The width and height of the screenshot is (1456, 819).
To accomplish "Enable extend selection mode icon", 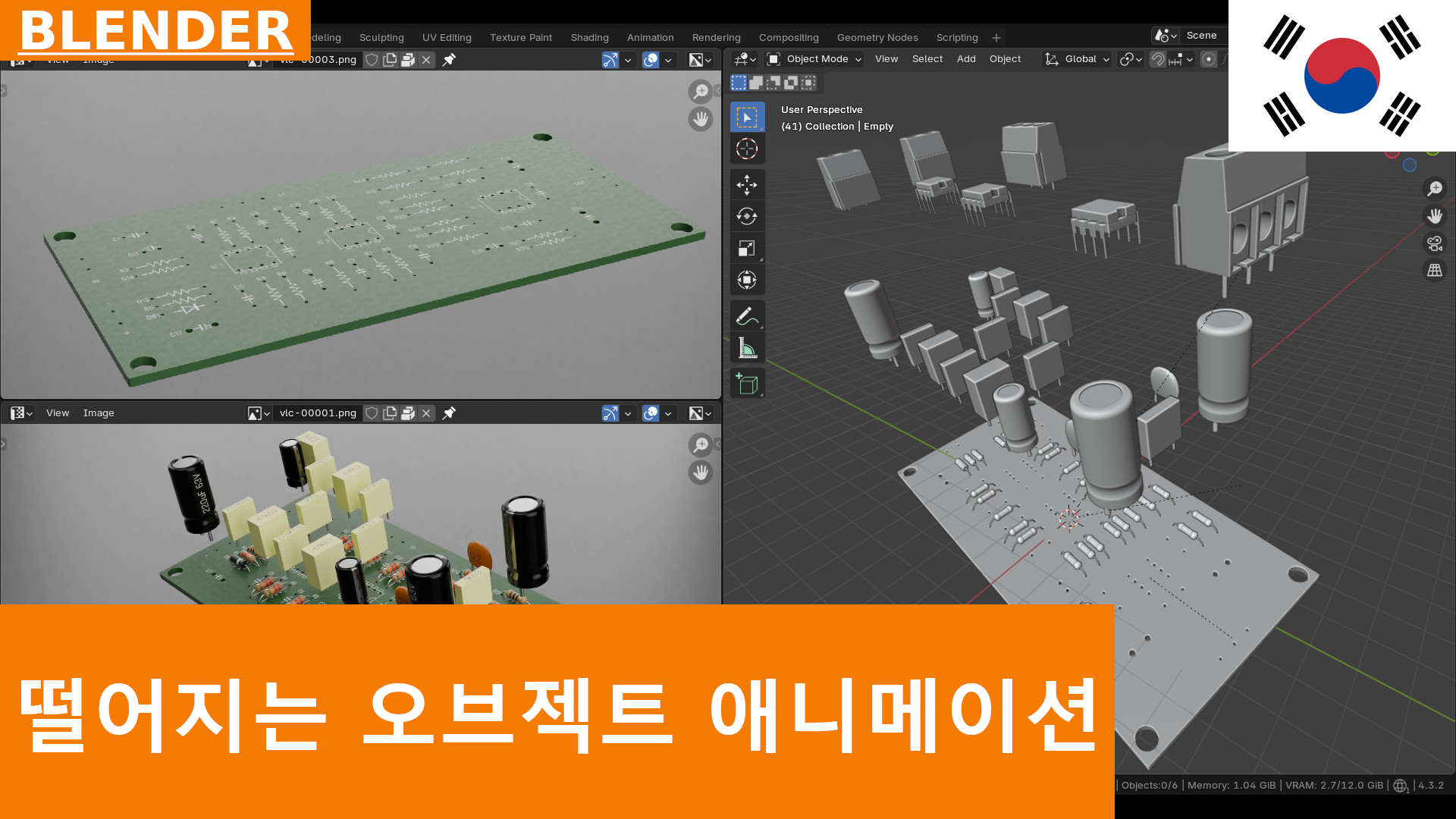I will point(756,83).
